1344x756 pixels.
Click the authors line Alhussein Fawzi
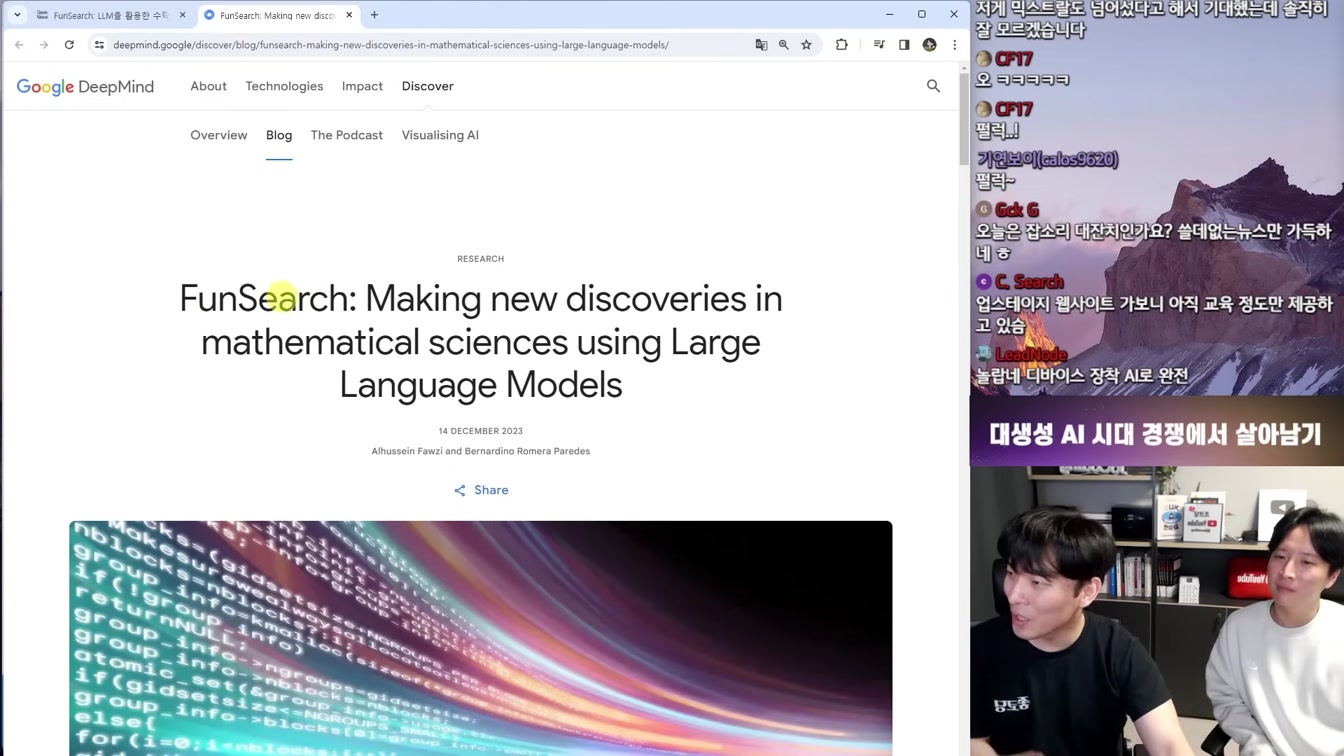coord(480,451)
